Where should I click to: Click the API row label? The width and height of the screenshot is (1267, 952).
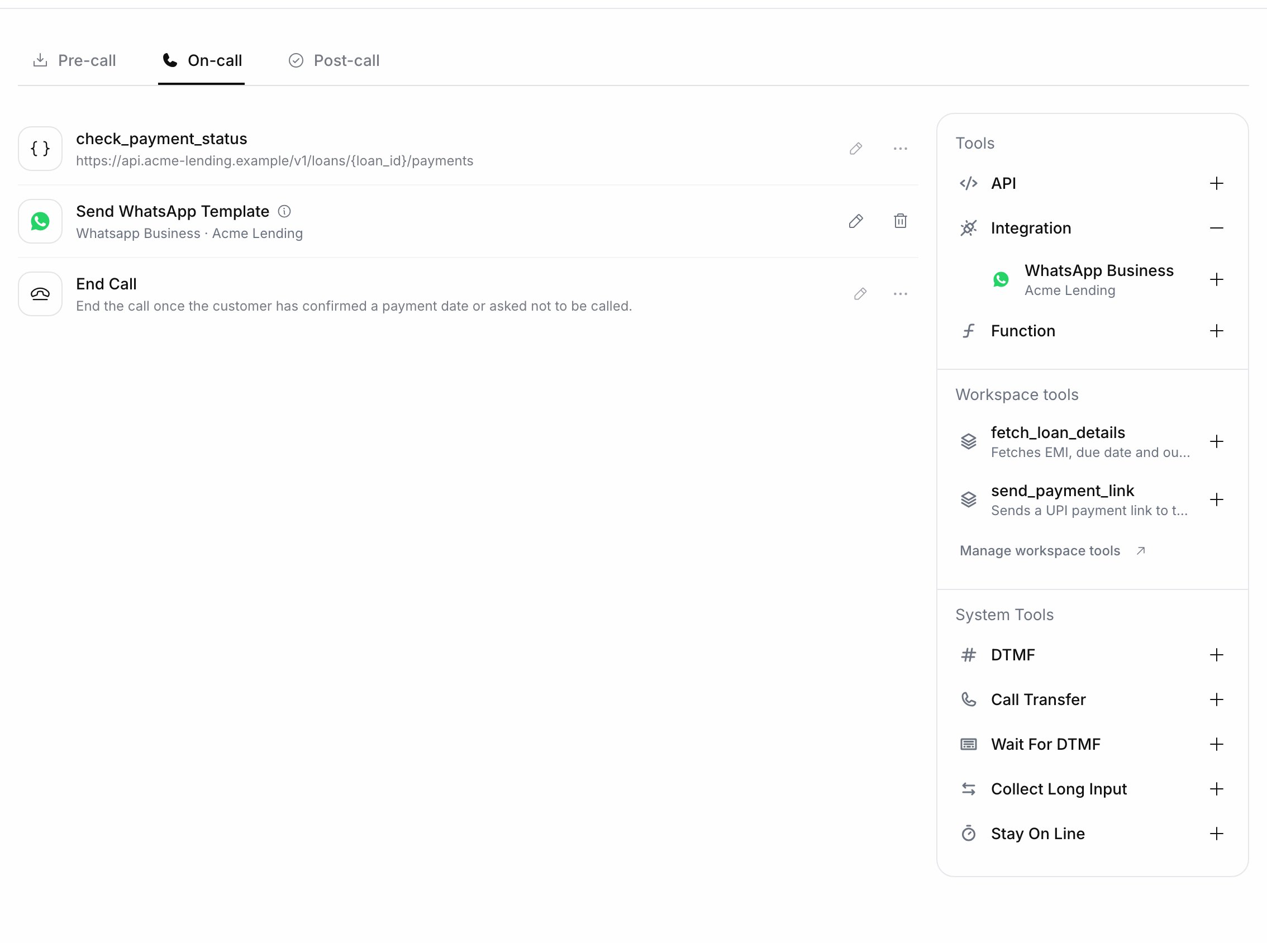(x=1003, y=183)
